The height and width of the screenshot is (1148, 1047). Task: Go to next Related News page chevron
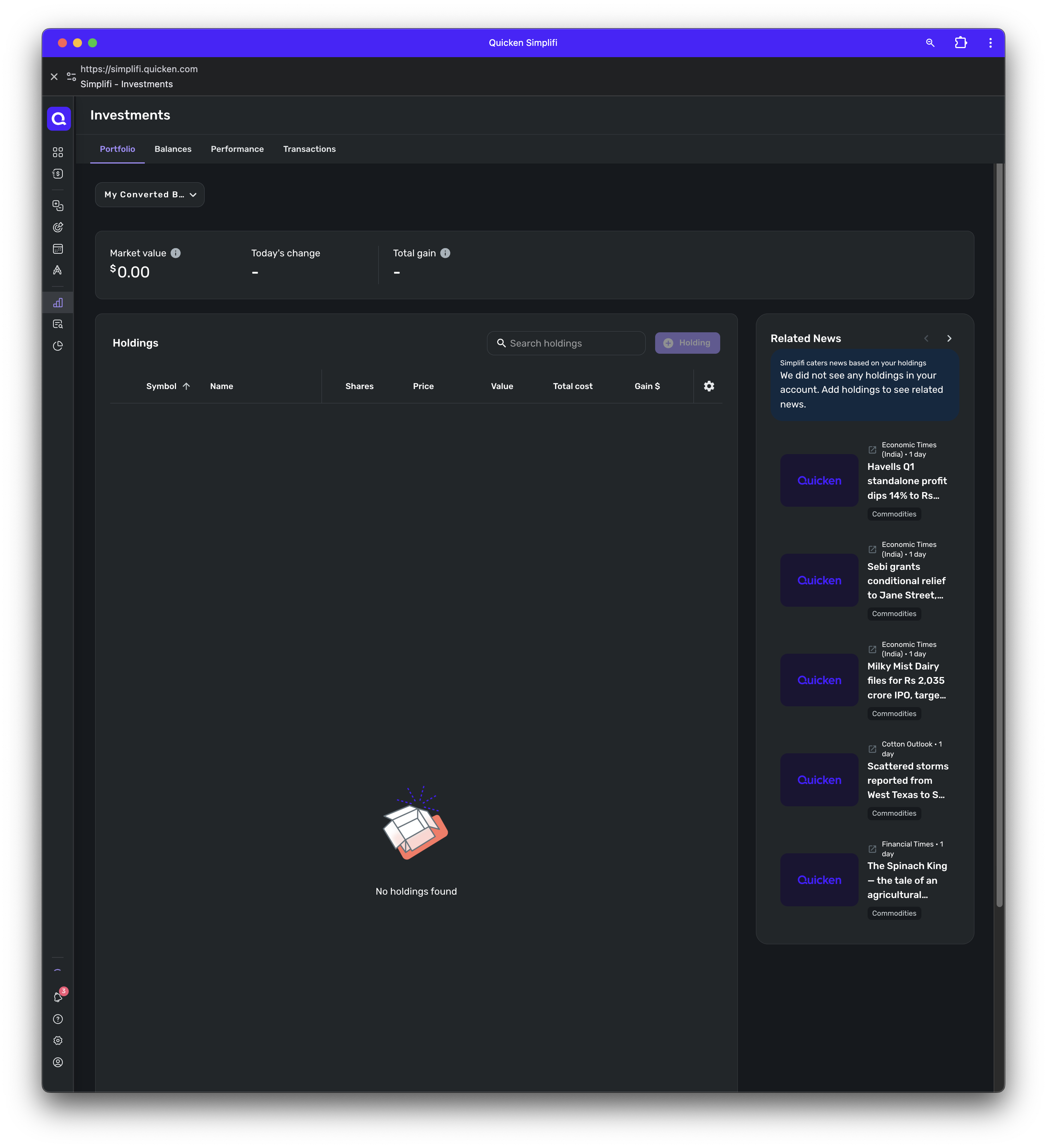[x=949, y=338]
